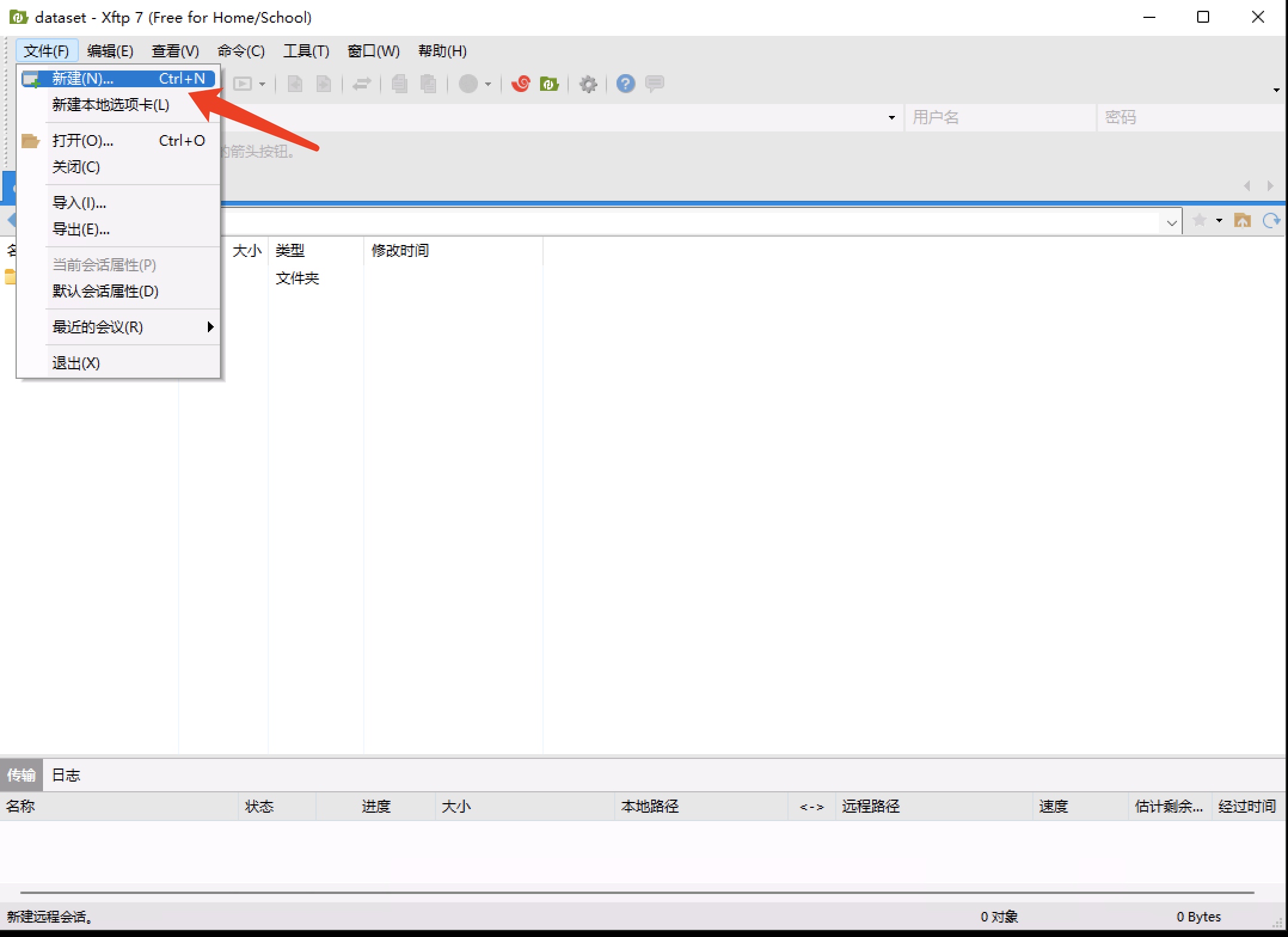
Task: Go to home folder via house icon
Action: coord(1243,221)
